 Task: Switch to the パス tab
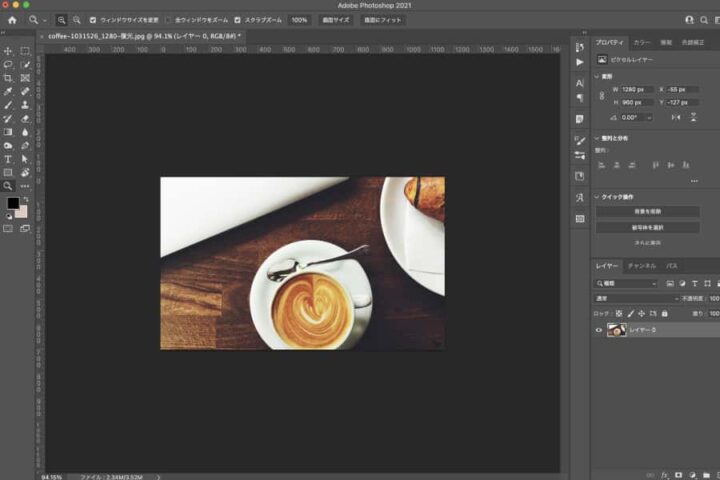click(x=672, y=266)
